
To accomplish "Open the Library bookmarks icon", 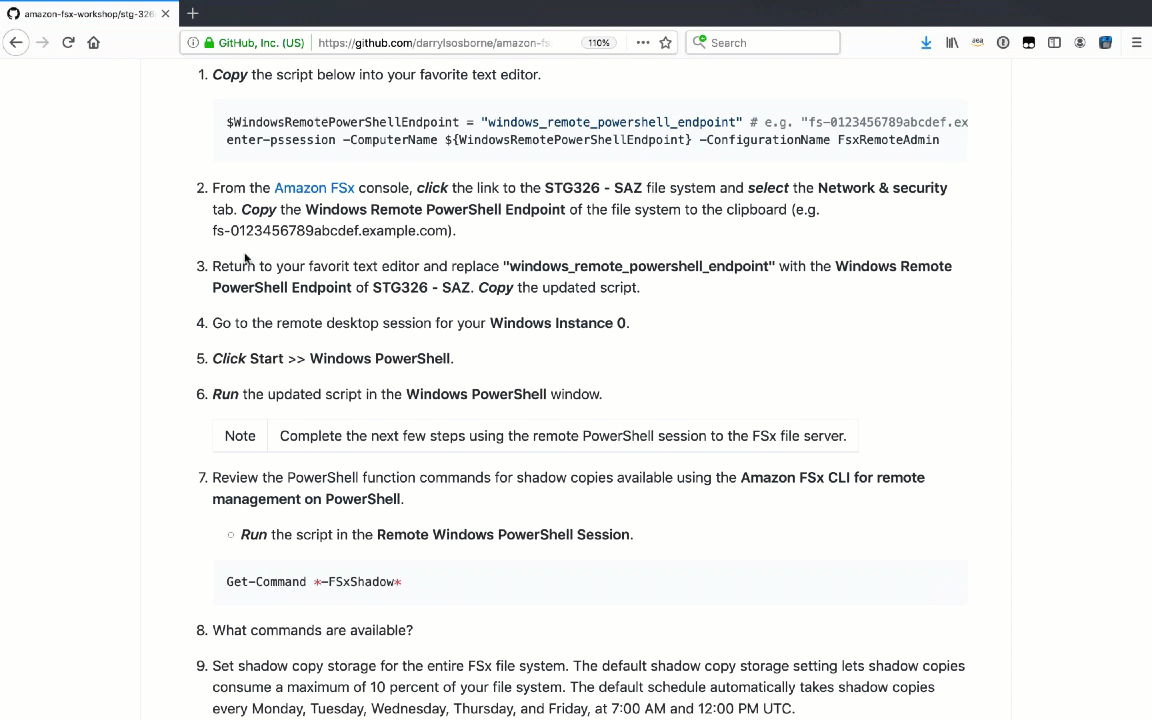I will pos(952,43).
